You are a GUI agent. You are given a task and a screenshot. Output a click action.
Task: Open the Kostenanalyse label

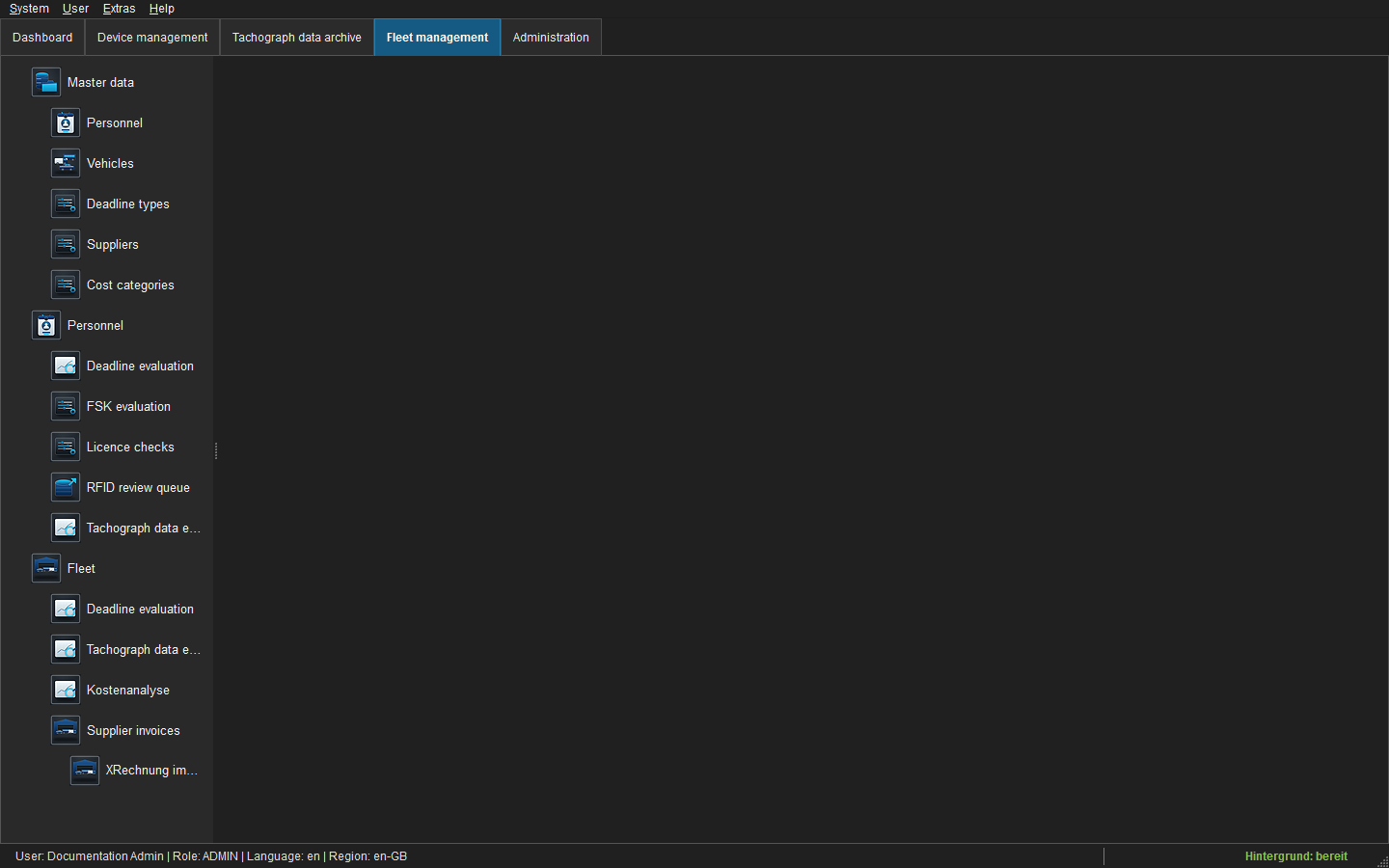pyautogui.click(x=128, y=691)
